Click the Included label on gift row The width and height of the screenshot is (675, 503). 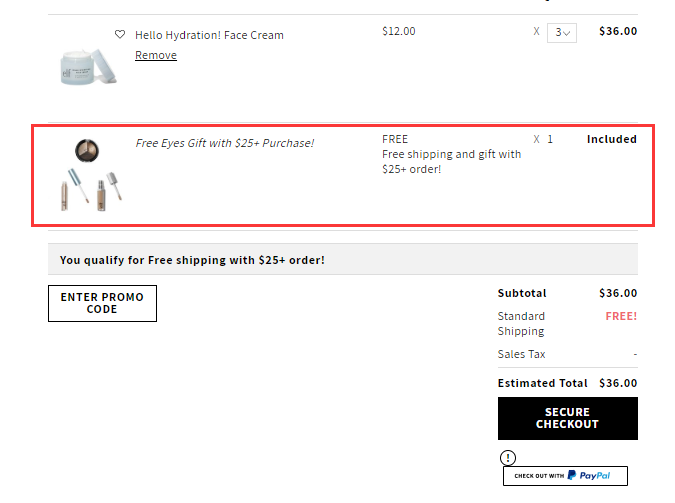point(612,139)
